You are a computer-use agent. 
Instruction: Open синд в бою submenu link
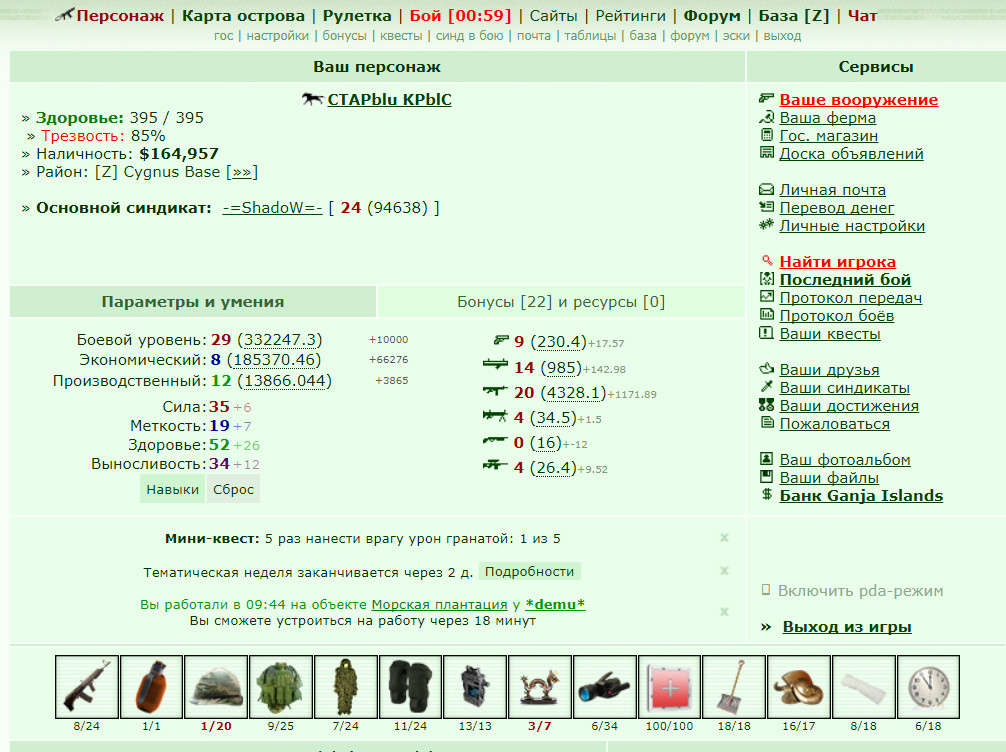(x=470, y=36)
